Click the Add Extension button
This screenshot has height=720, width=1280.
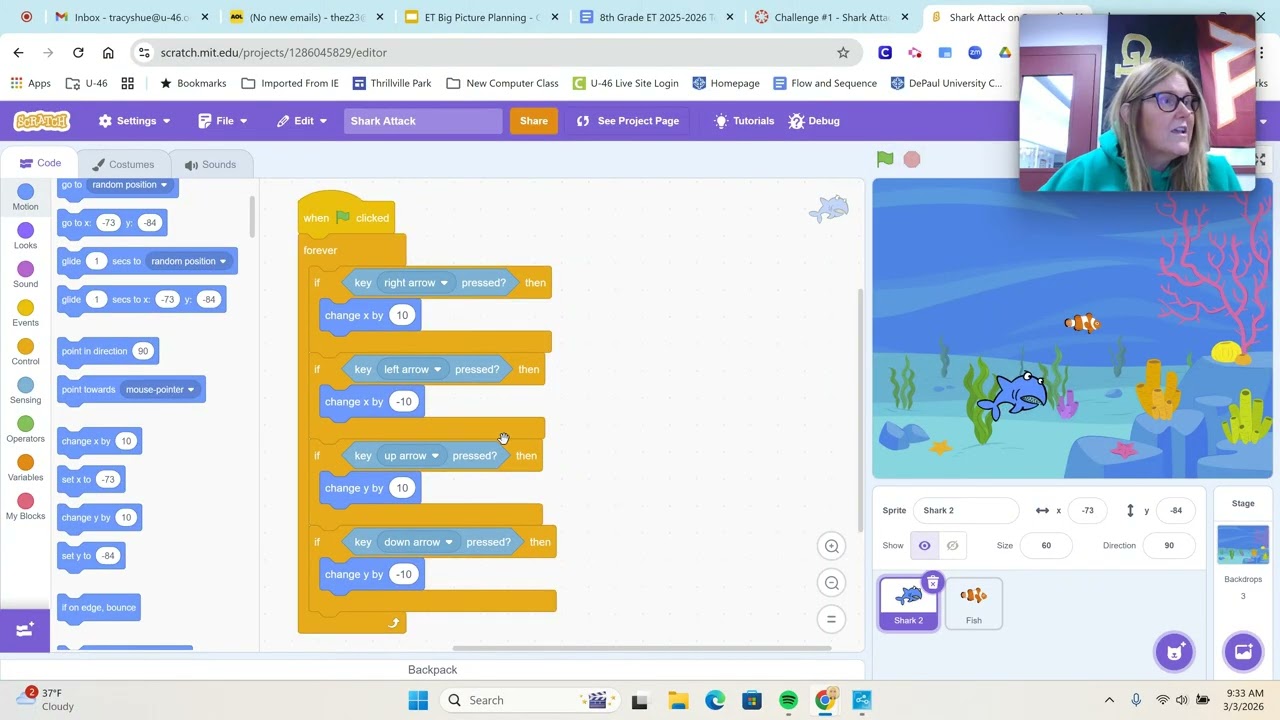25,629
